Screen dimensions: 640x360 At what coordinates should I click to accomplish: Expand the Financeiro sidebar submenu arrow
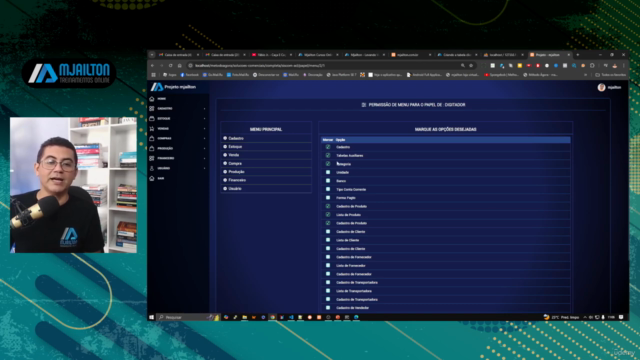pos(204,158)
